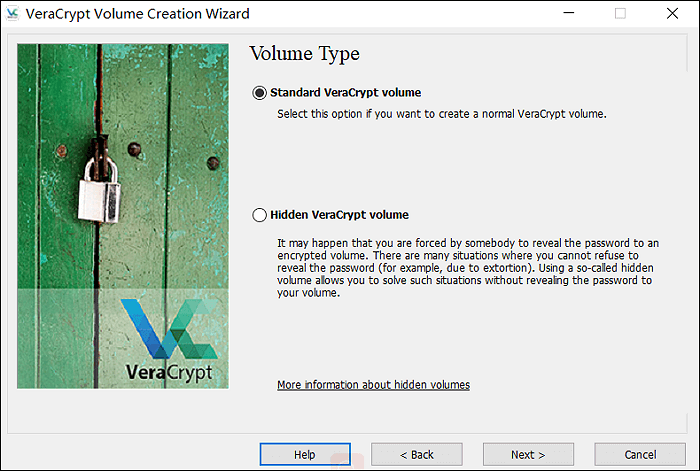This screenshot has height=471, width=700.
Task: Click the blue VeraCrypt logo emblem
Action: pyautogui.click(x=168, y=328)
